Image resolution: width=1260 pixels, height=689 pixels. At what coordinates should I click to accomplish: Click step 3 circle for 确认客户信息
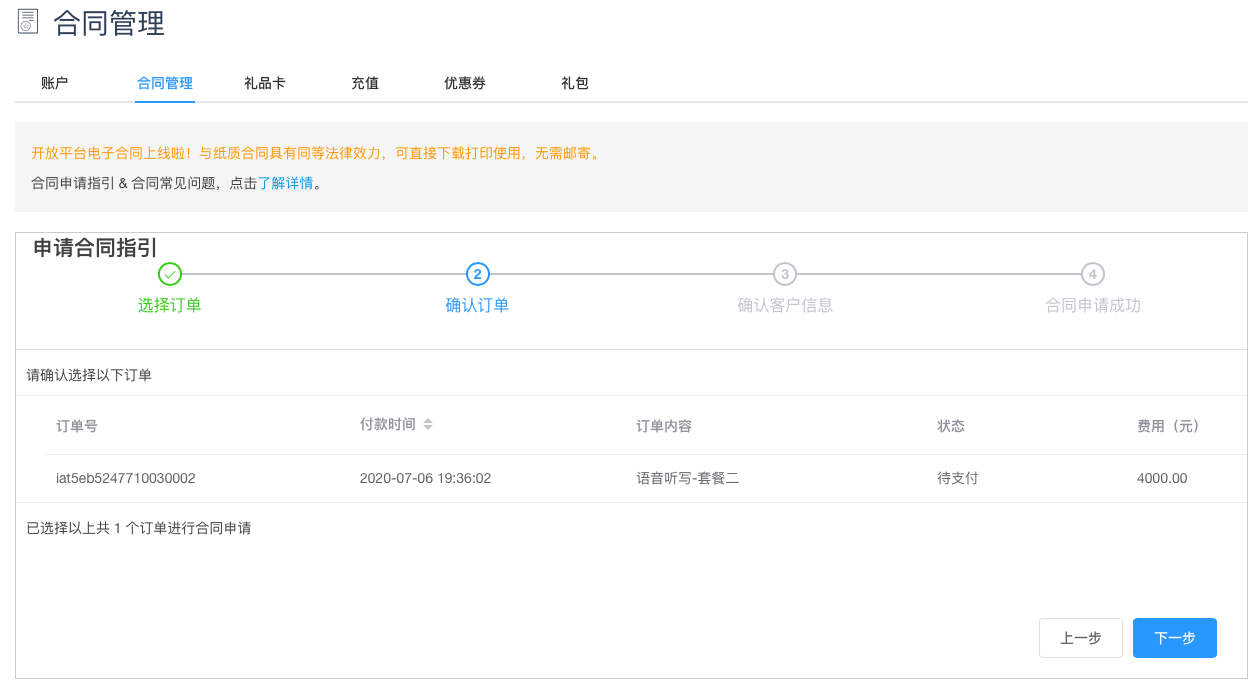tap(785, 274)
